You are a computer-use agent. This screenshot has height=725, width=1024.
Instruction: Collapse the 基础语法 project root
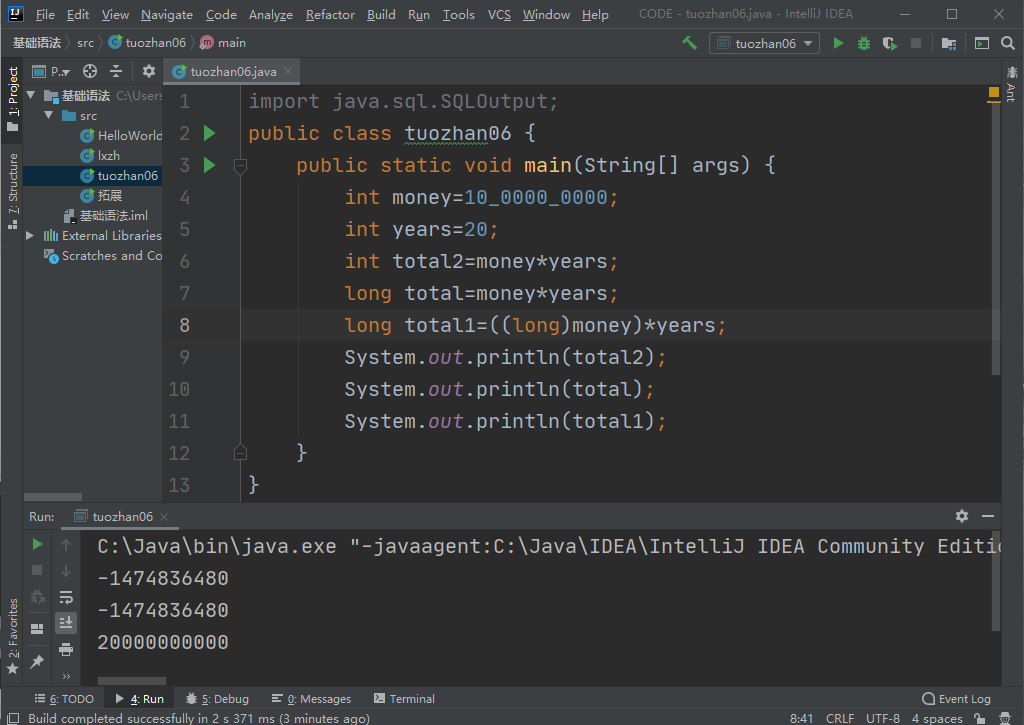point(31,95)
